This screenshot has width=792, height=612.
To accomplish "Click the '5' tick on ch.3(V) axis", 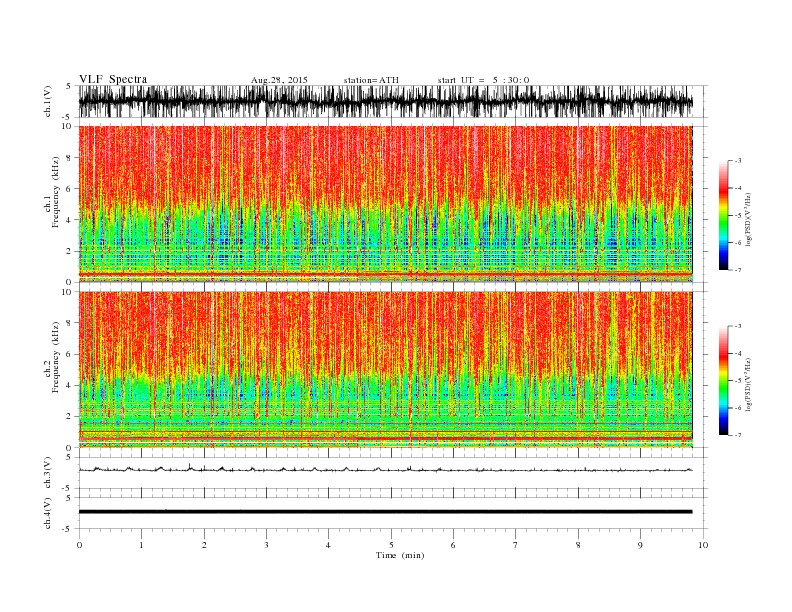I will (69, 457).
